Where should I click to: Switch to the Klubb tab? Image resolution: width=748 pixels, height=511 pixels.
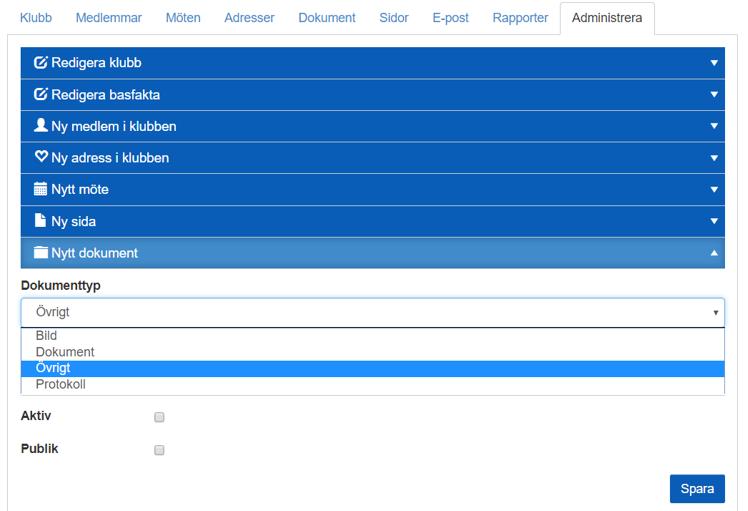click(x=36, y=18)
